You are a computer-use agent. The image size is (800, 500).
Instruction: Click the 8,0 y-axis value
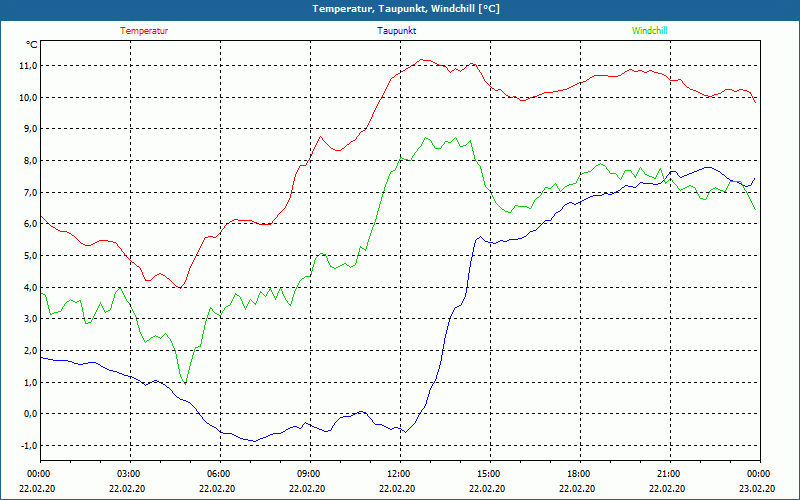30,160
